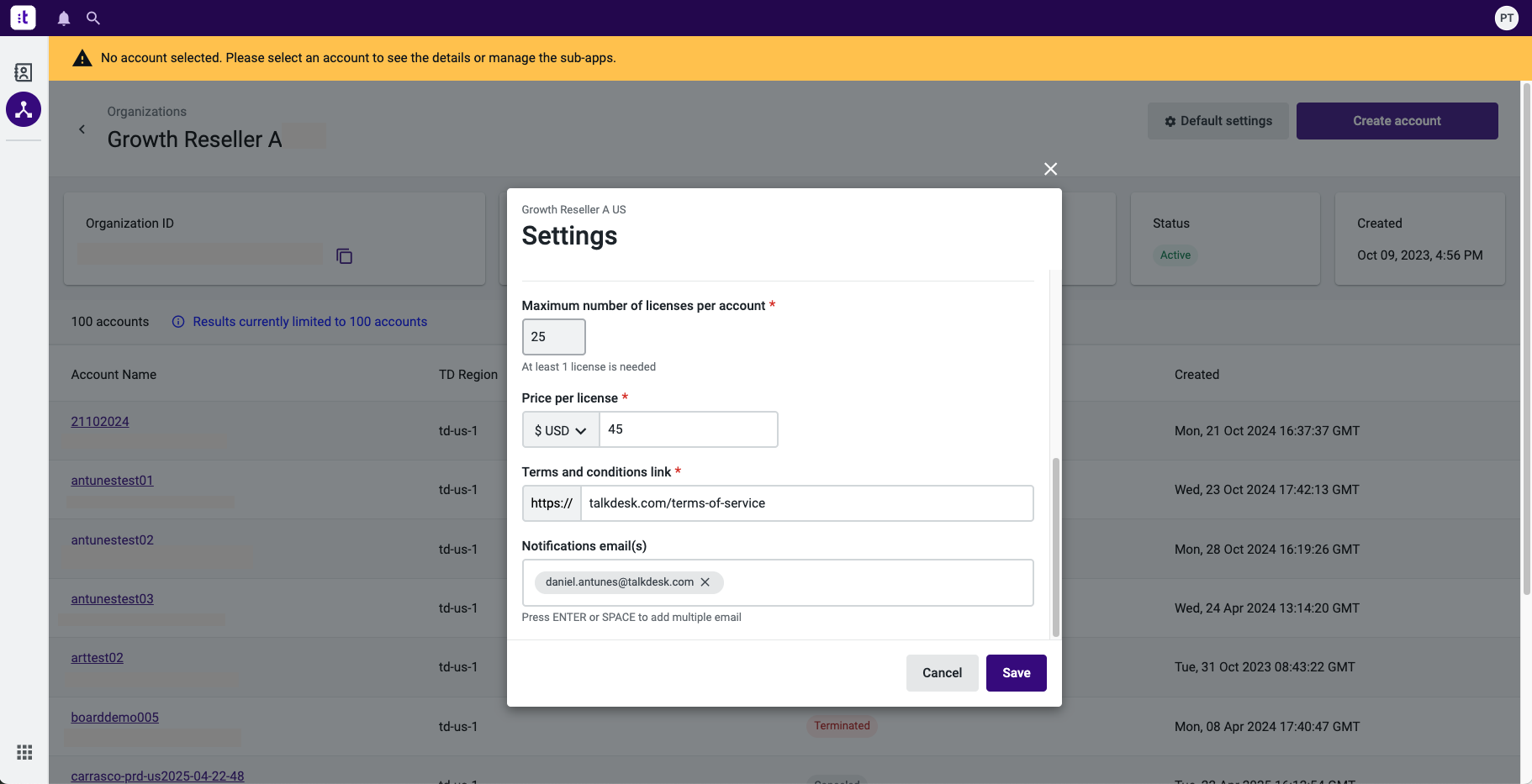Click the Active status badge
The image size is (1532, 784).
coord(1175,255)
